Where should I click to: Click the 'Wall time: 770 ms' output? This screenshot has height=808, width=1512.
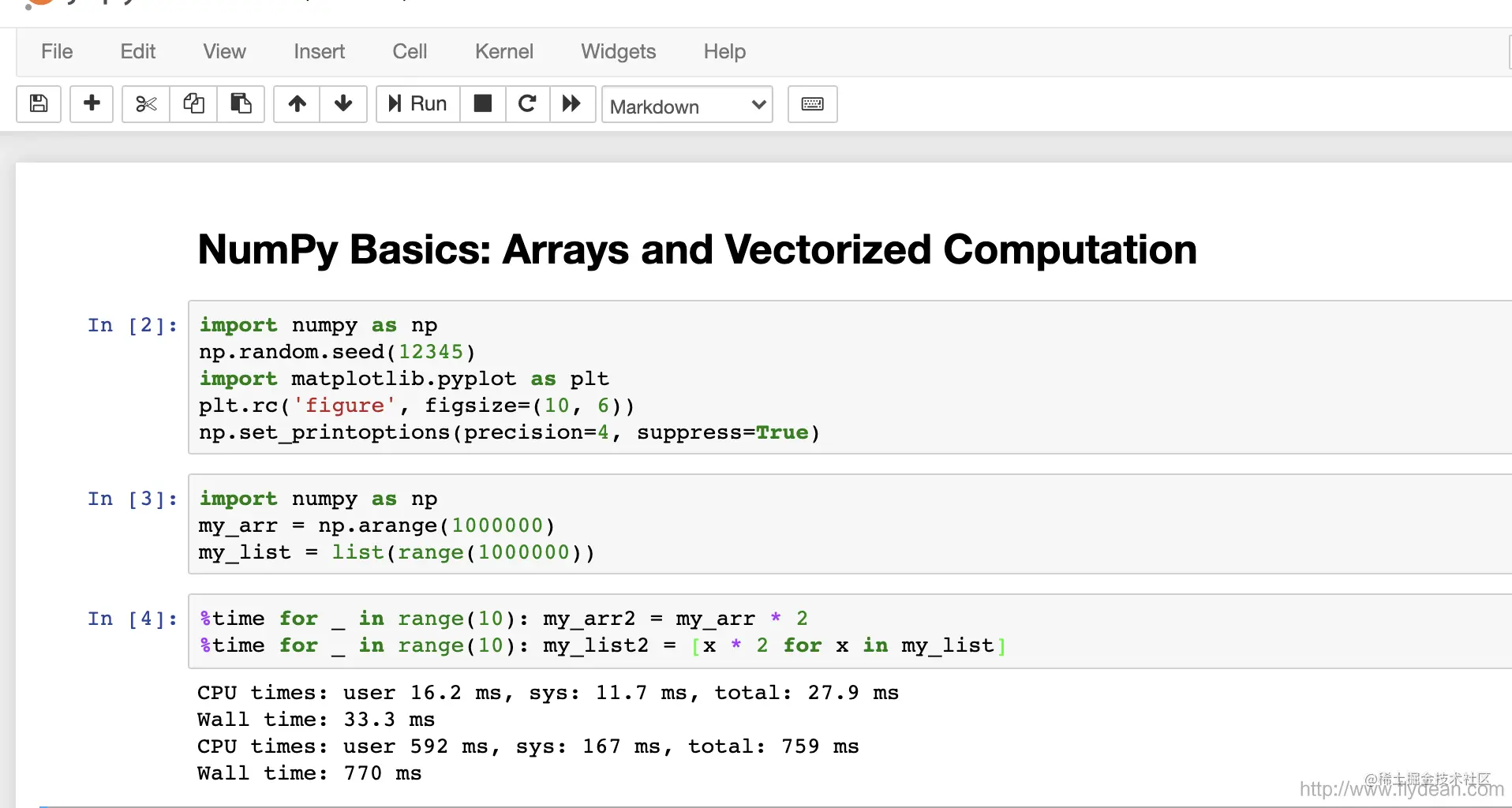pyautogui.click(x=309, y=773)
